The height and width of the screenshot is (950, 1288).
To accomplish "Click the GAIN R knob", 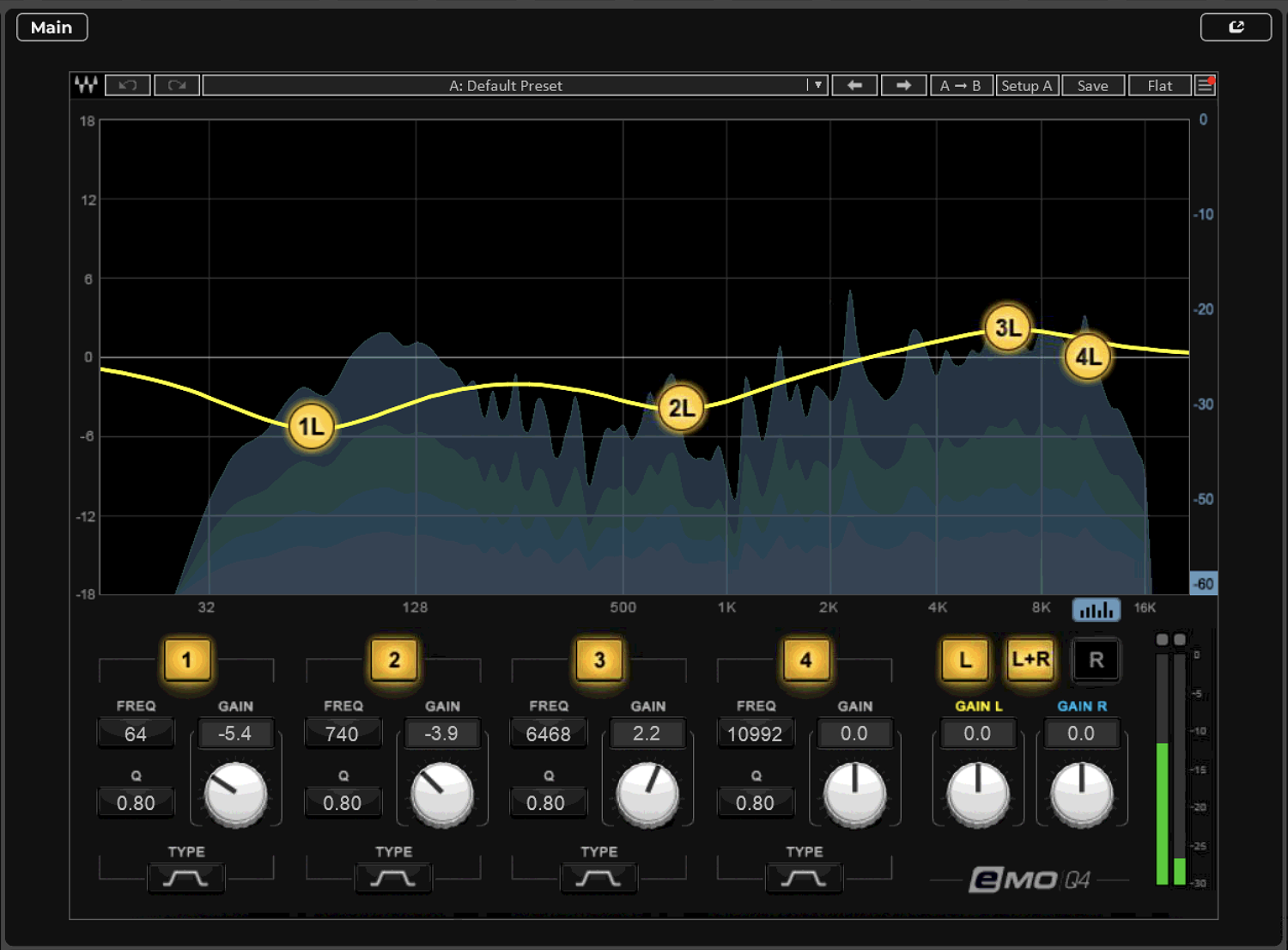I will [1082, 793].
